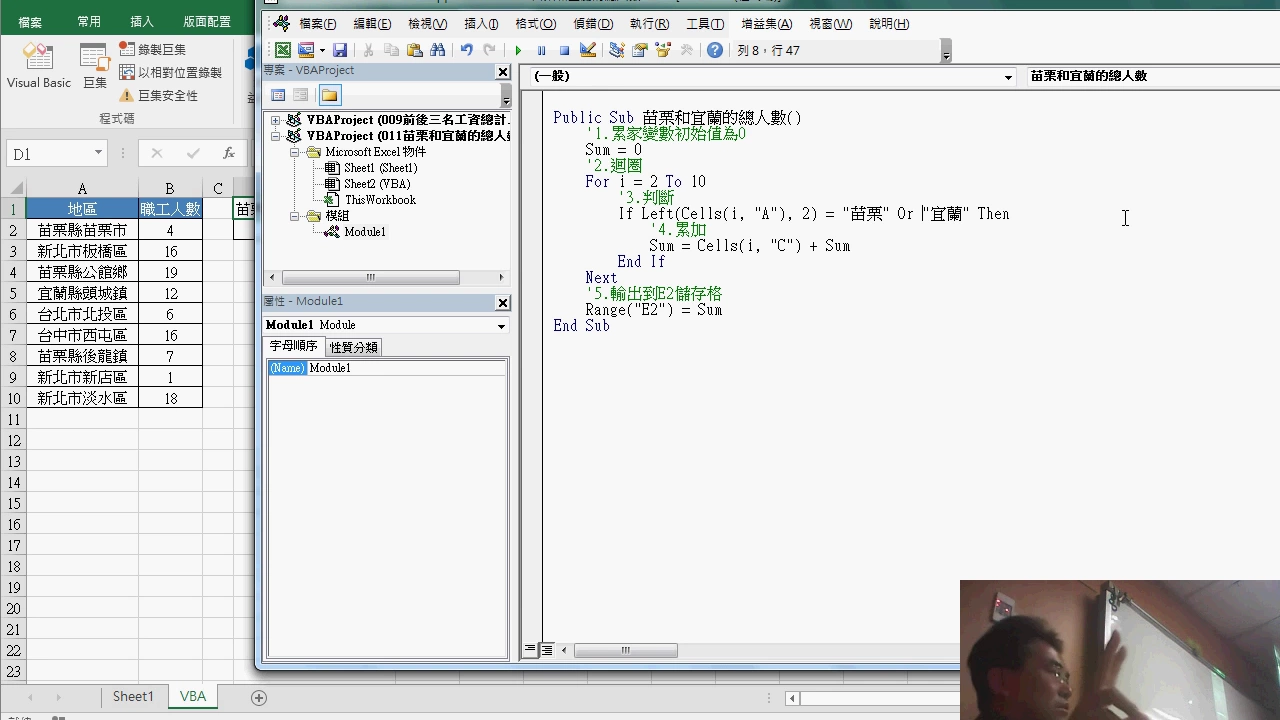The width and height of the screenshot is (1280, 720).
Task: Open the 編輯(E) menu
Action: (x=373, y=24)
